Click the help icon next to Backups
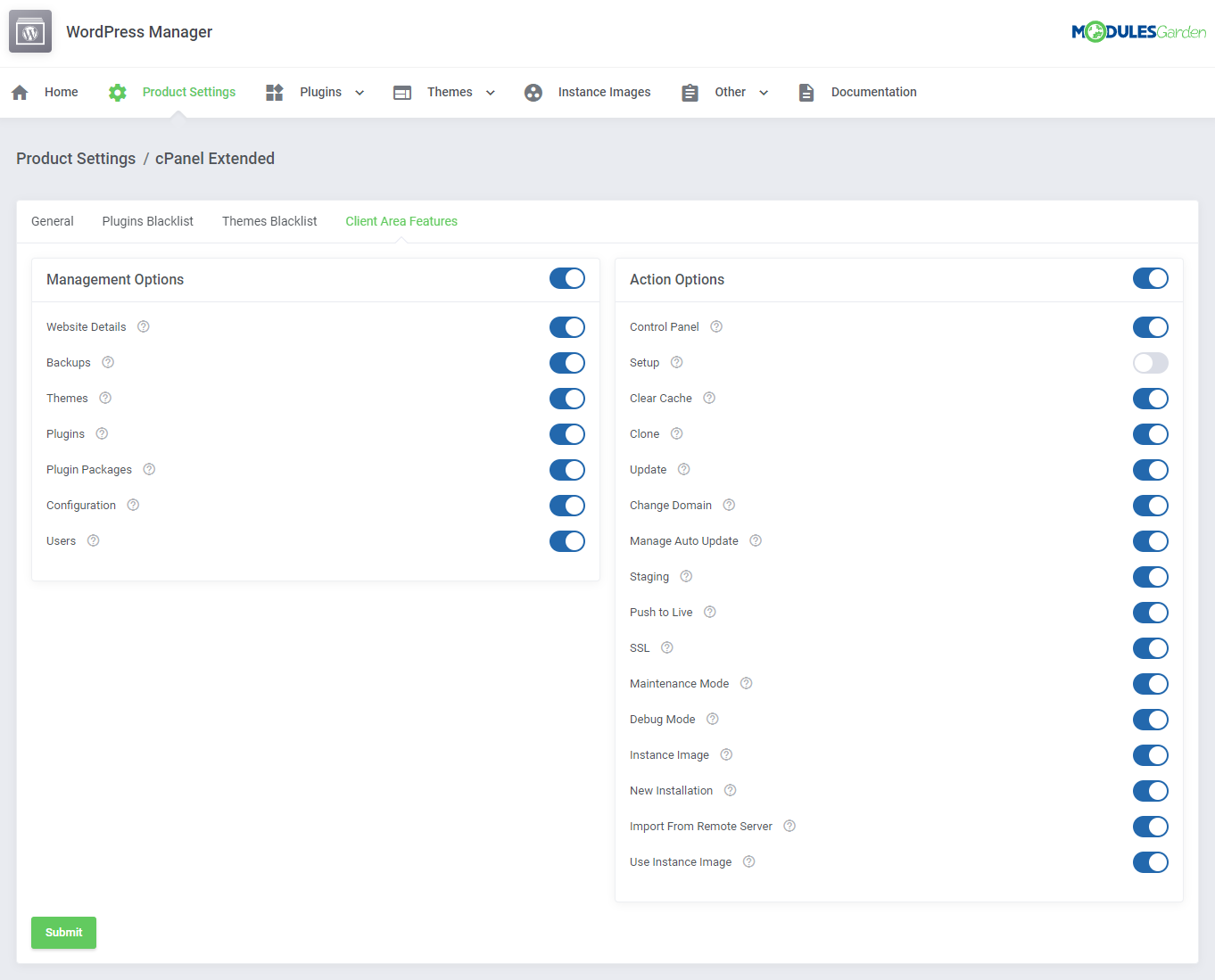Viewport: 1215px width, 980px height. click(108, 362)
